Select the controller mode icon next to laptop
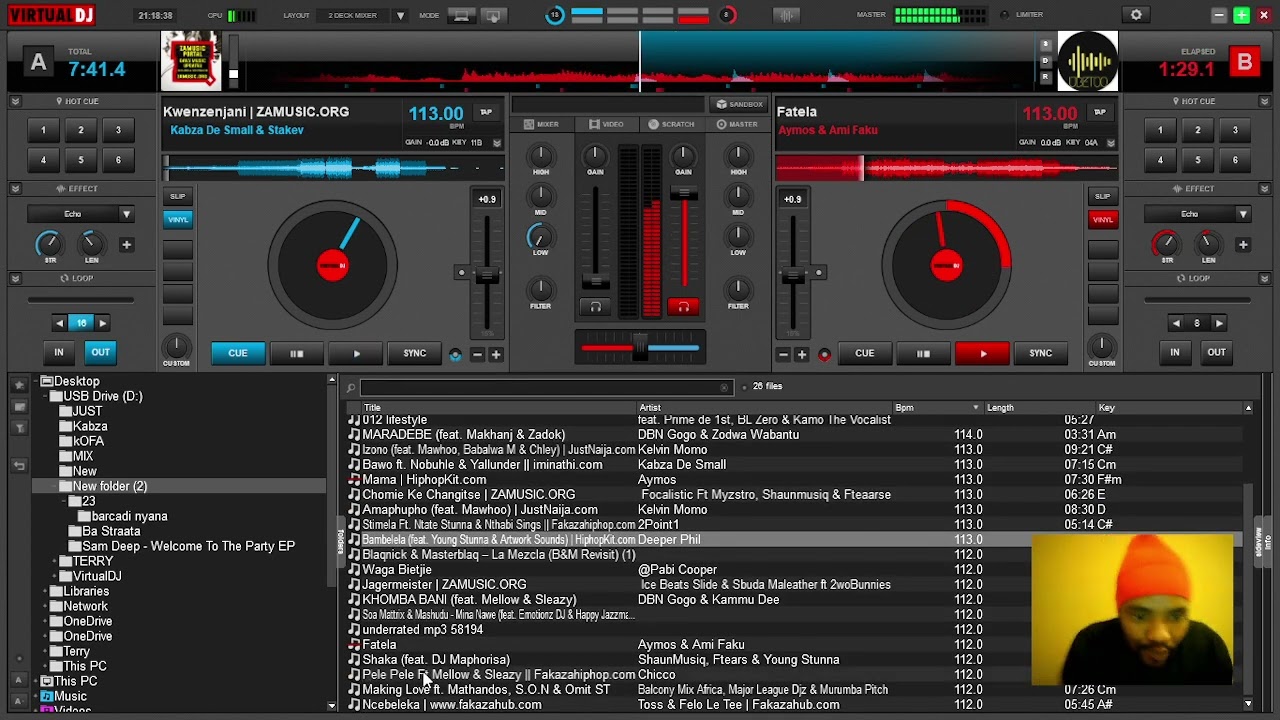Image resolution: width=1280 pixels, height=720 pixels. tap(492, 15)
